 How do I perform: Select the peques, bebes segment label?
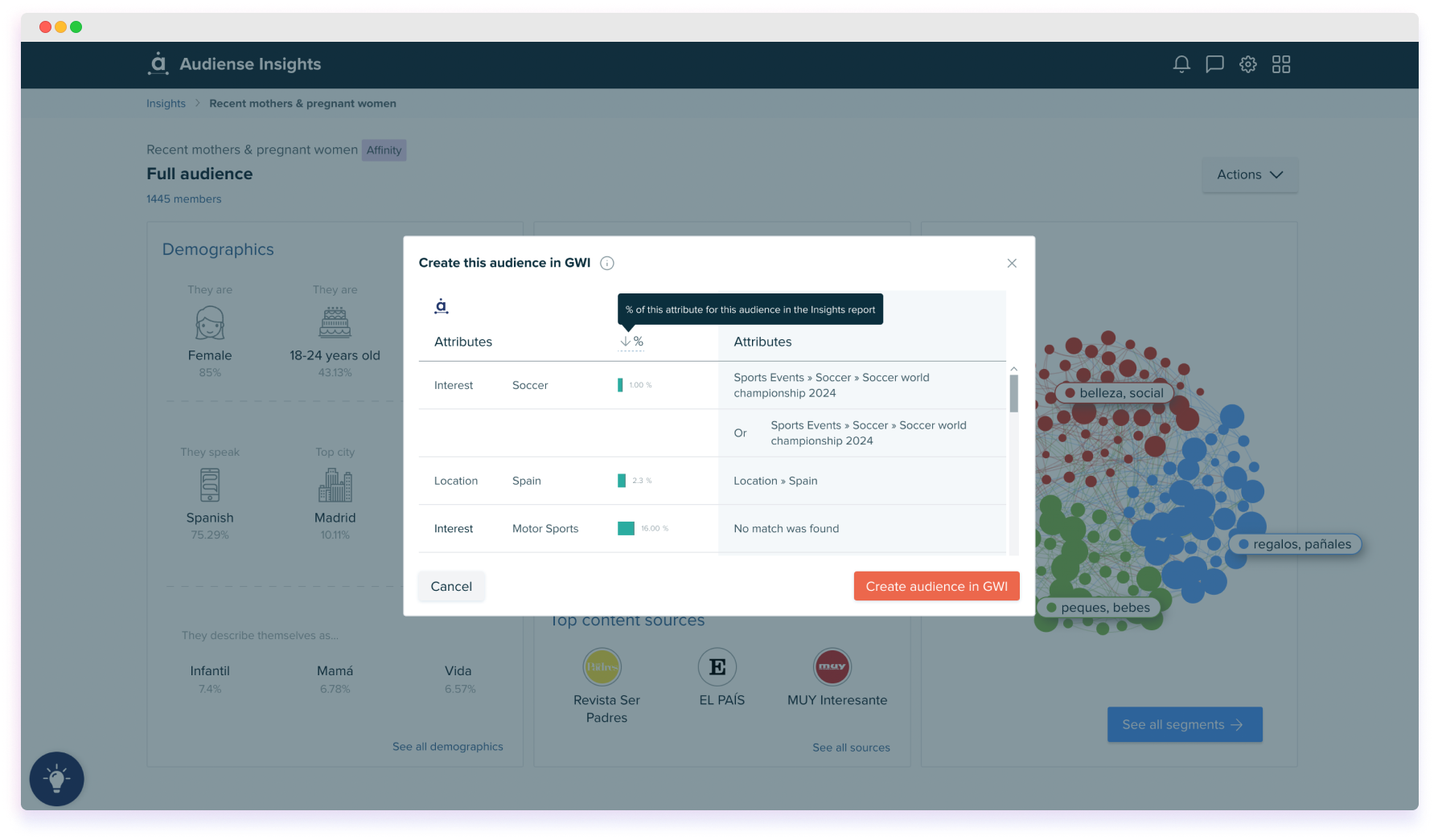click(x=1098, y=608)
